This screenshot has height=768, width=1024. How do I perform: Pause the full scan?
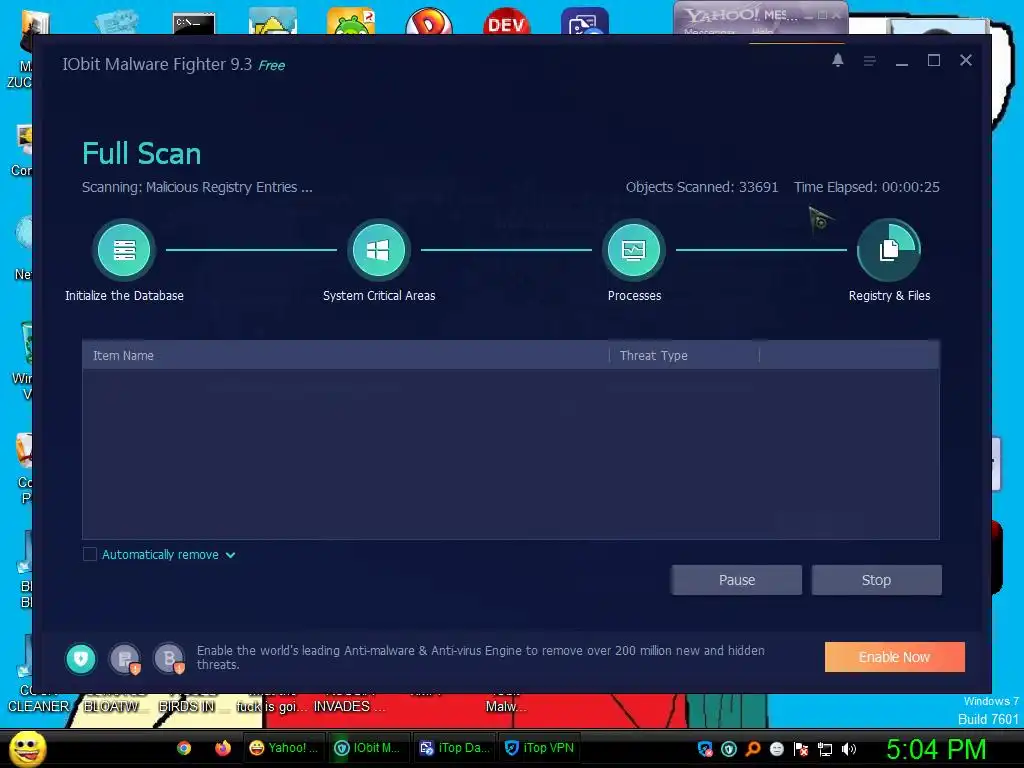pos(737,580)
